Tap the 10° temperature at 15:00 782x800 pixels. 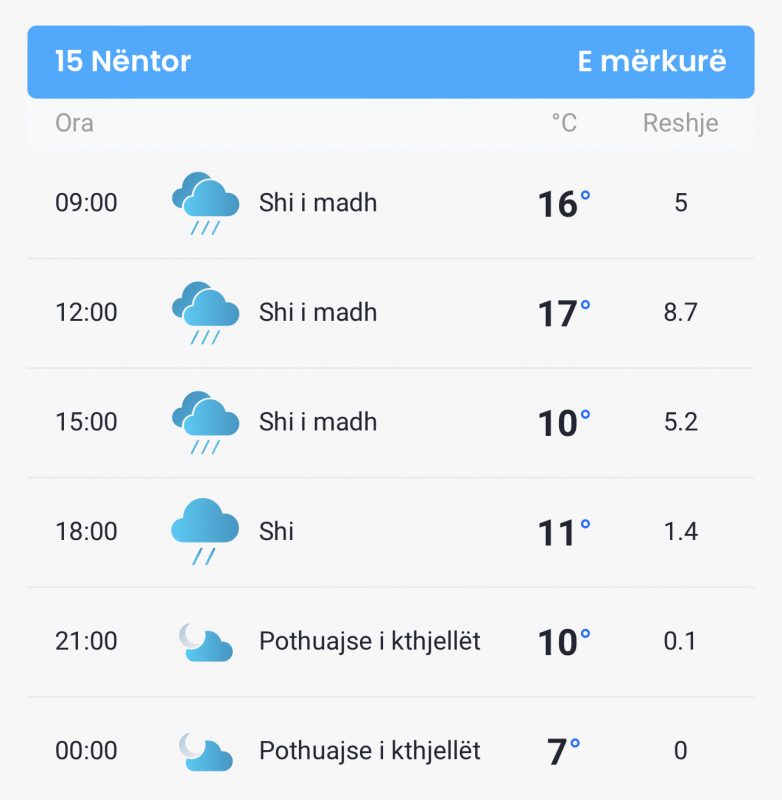[x=564, y=423]
